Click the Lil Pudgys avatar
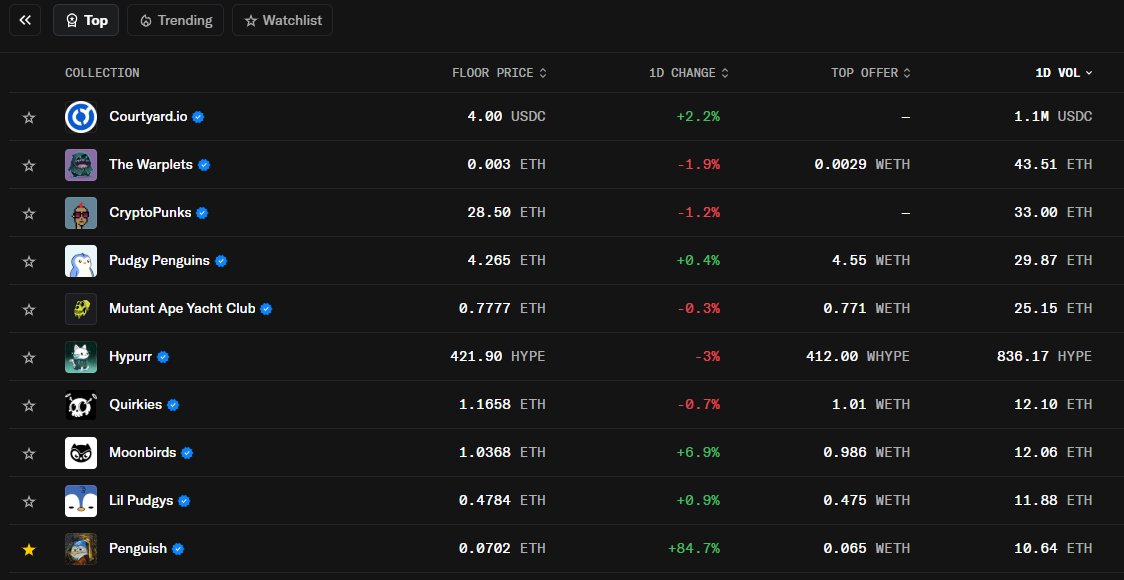This screenshot has width=1124, height=580. pyautogui.click(x=81, y=501)
